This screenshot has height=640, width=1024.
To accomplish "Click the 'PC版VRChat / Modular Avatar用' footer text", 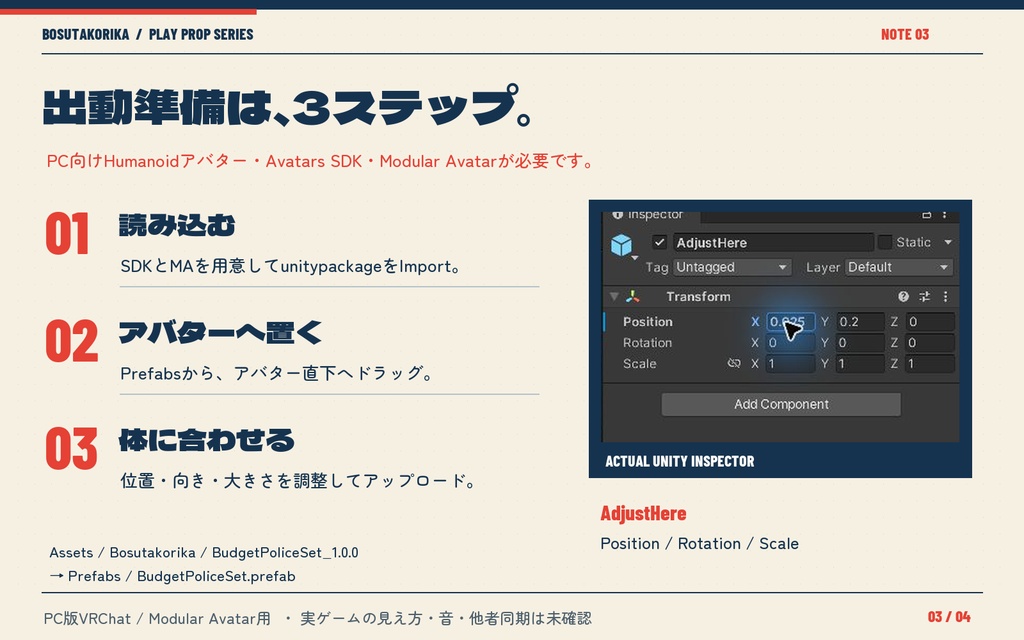I will click(x=157, y=618).
